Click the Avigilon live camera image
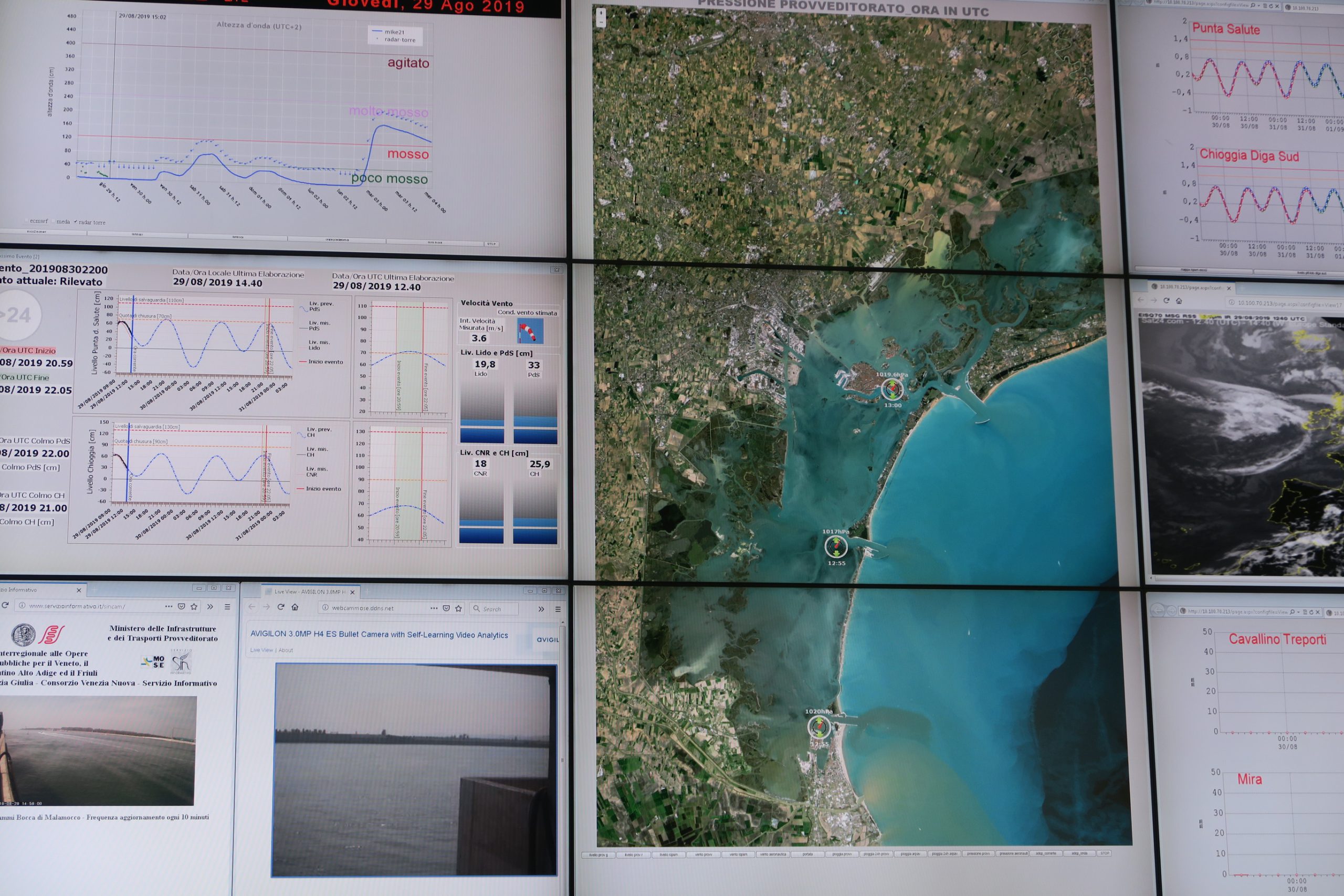This screenshot has height=896, width=1344. pyautogui.click(x=414, y=769)
